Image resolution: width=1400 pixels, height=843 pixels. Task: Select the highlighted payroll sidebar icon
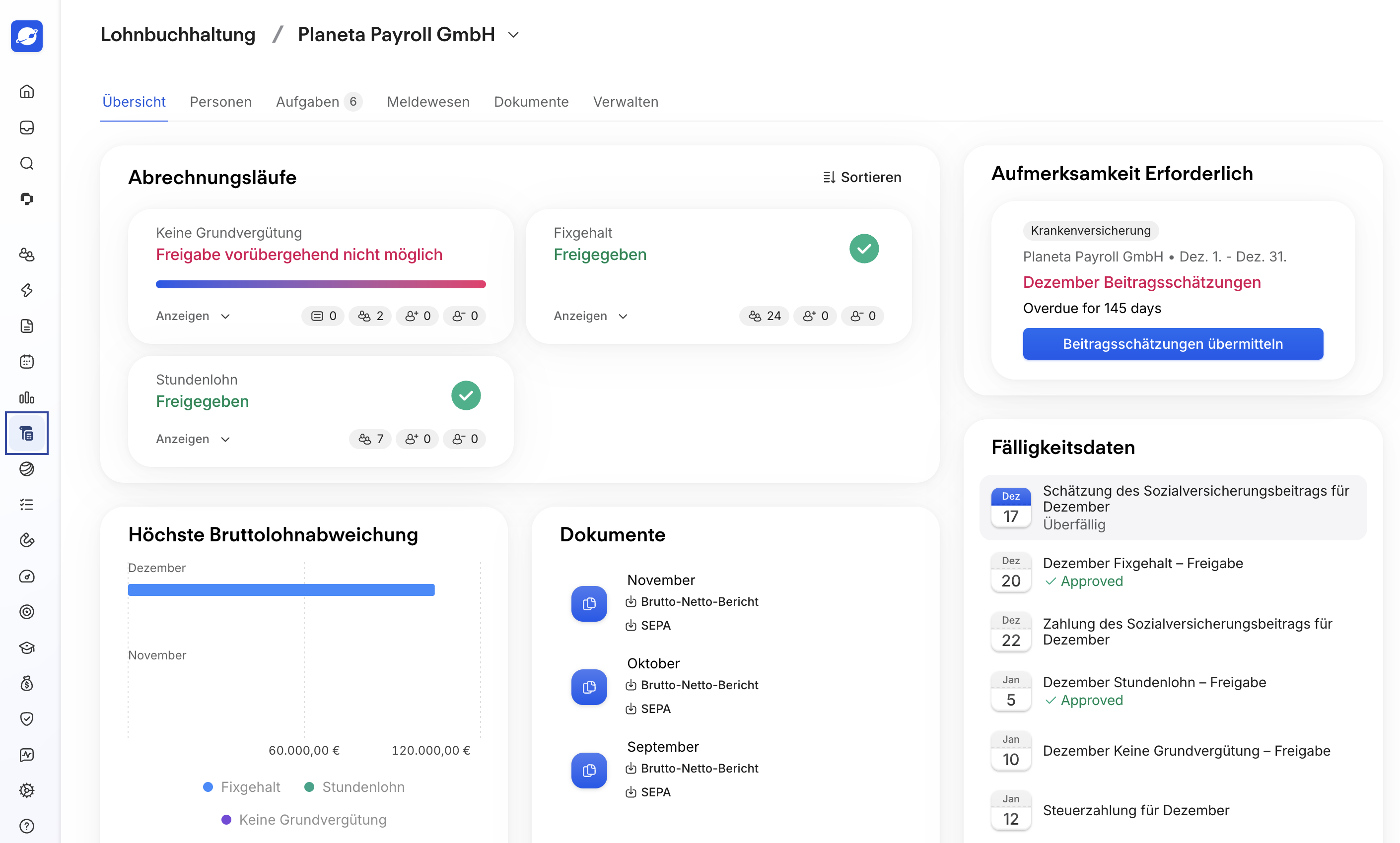click(x=27, y=433)
